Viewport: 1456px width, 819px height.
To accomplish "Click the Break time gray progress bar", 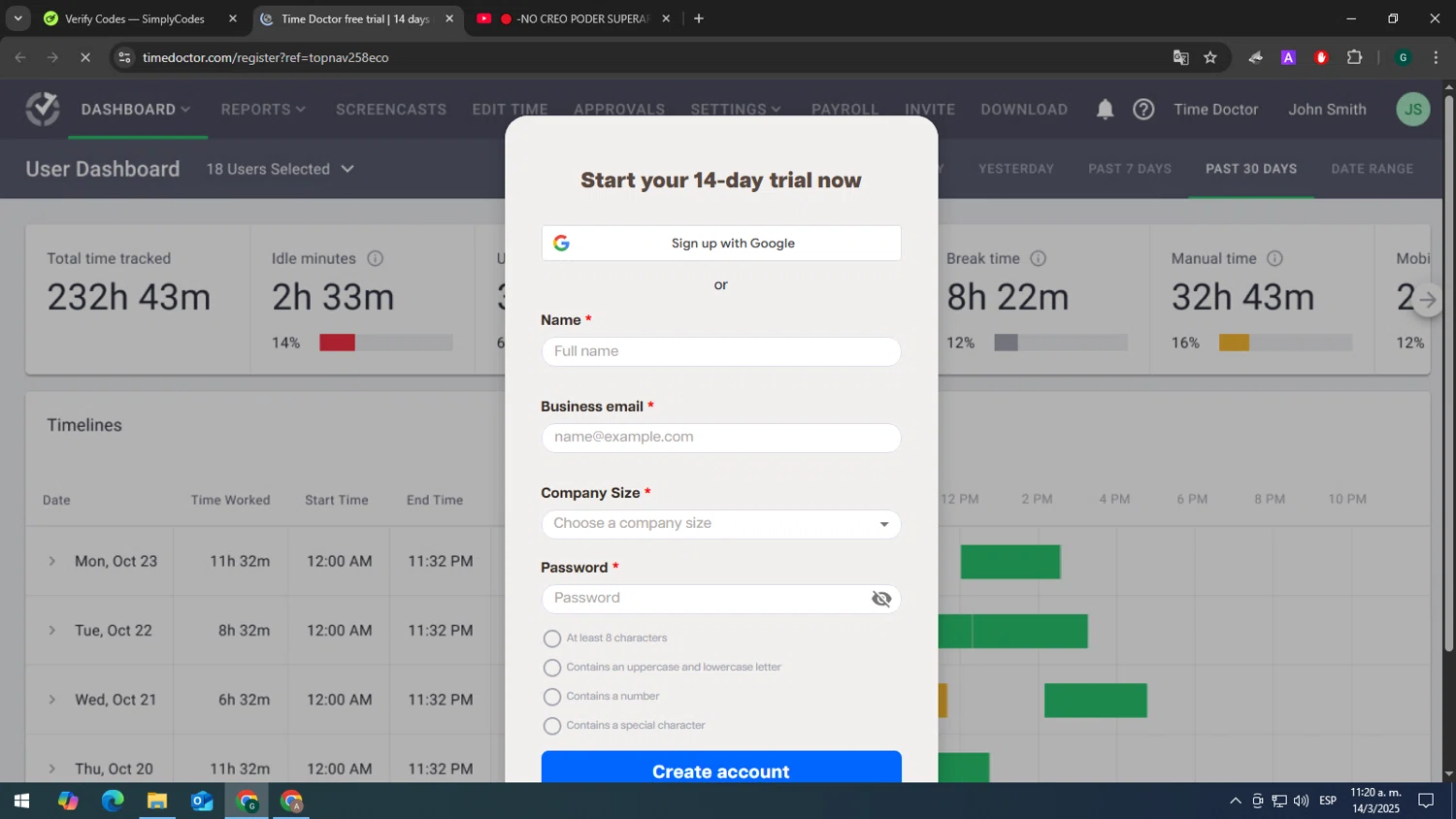I will point(1006,343).
